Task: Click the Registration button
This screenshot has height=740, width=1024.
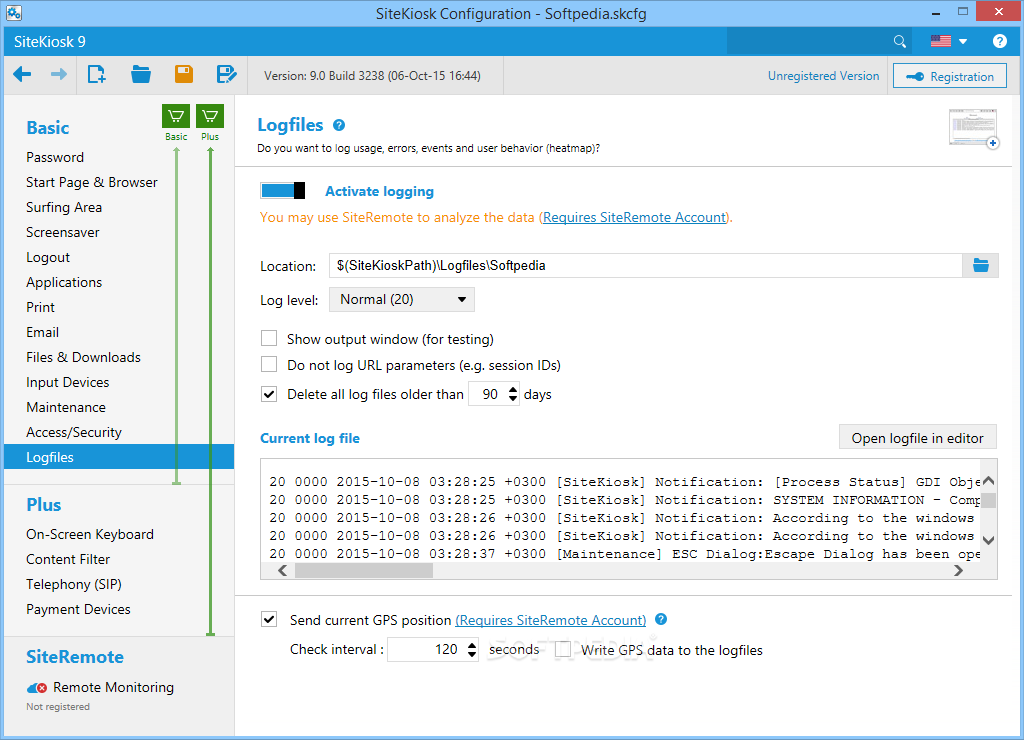Action: (x=950, y=76)
